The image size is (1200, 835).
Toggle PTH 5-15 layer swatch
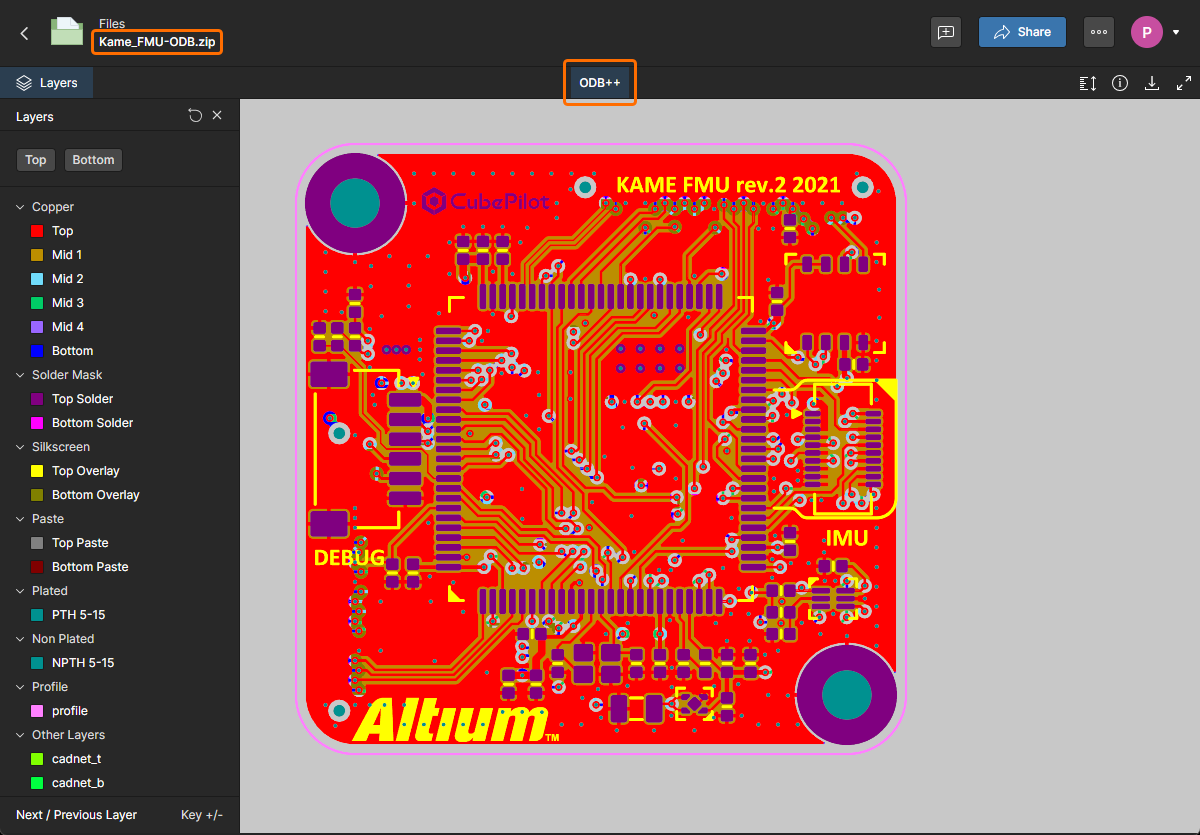point(38,615)
